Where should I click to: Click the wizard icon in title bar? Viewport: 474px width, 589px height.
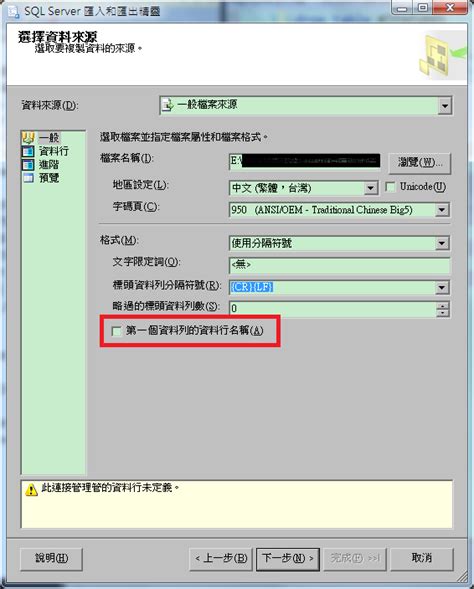point(13,11)
